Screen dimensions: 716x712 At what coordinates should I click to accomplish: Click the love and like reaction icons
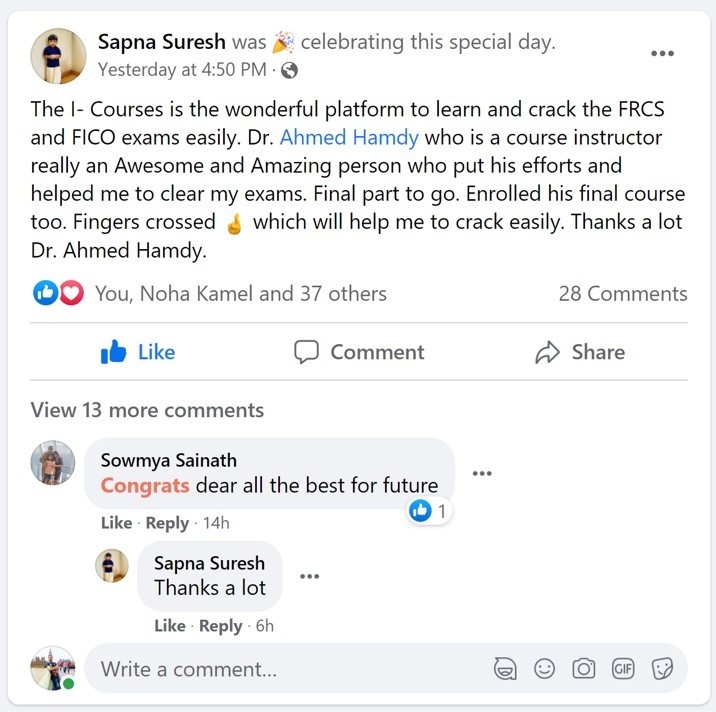tap(58, 293)
